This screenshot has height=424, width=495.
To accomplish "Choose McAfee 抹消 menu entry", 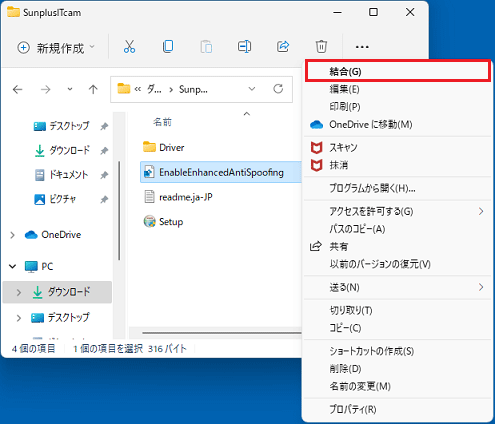I will [398, 165].
